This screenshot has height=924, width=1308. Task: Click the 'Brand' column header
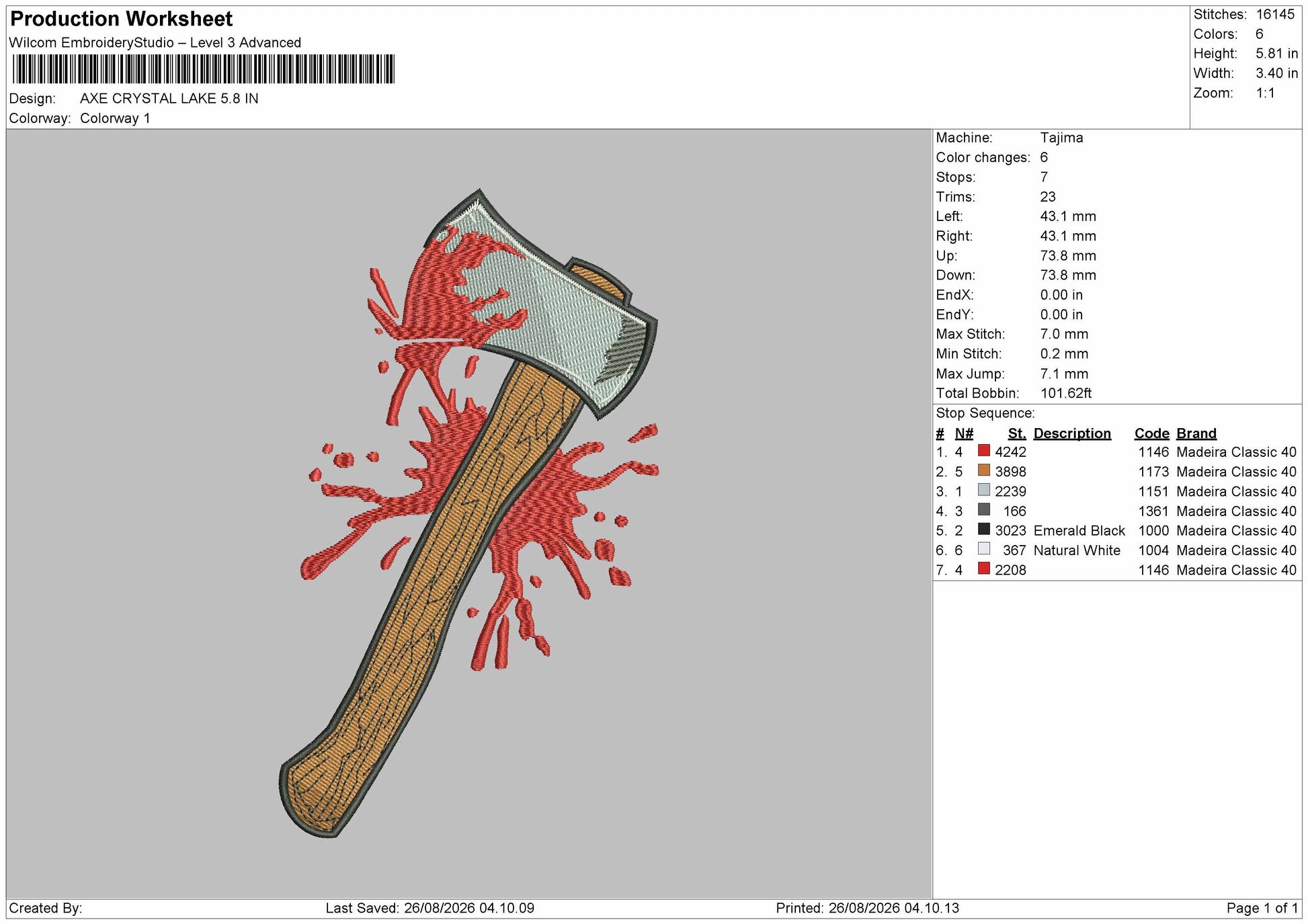1196,434
